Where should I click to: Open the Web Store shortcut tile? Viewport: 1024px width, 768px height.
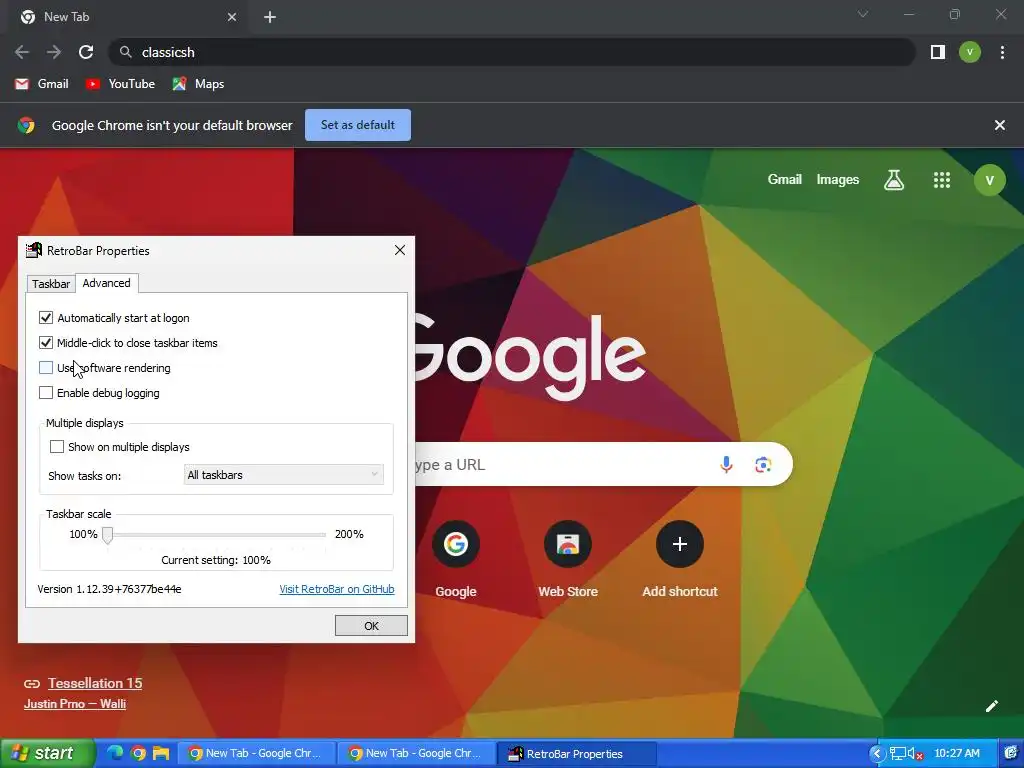[x=568, y=560]
